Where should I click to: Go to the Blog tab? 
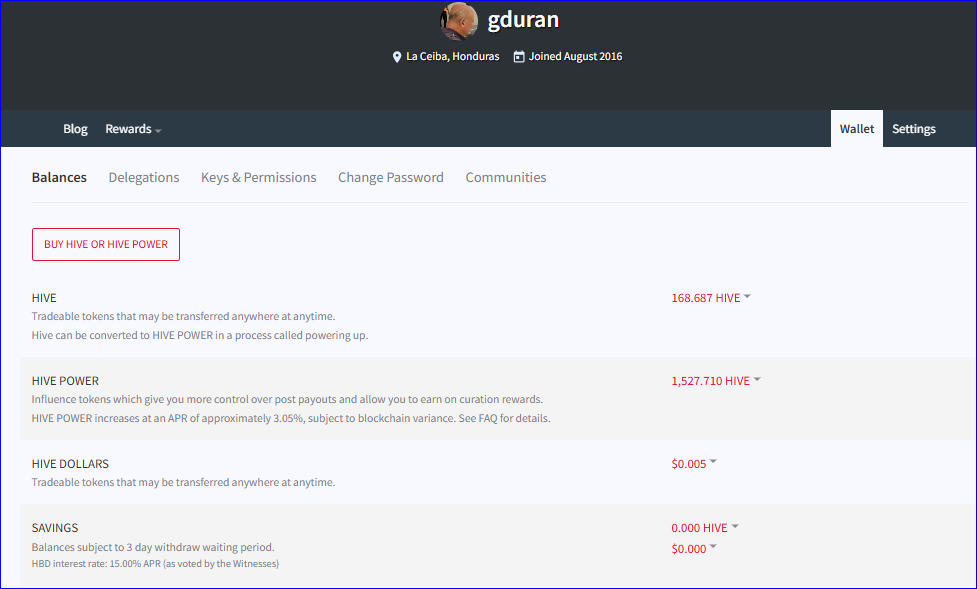(75, 129)
